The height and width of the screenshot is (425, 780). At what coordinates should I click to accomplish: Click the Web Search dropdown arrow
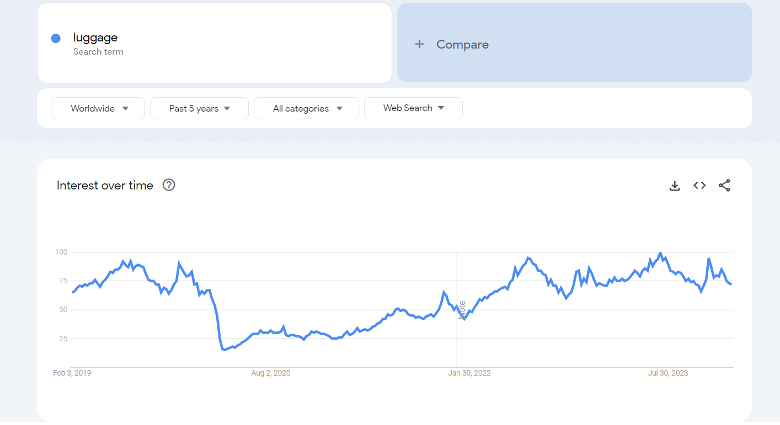tap(441, 108)
